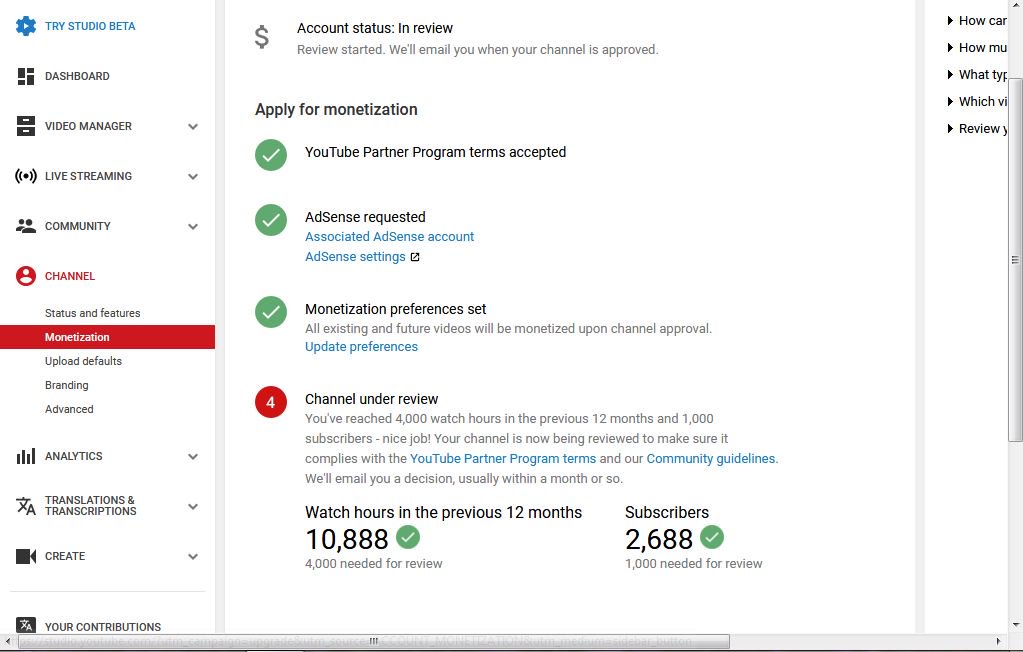This screenshot has width=1023, height=652.
Task: Click the 'Account status: In review' text
Action: pos(374,28)
